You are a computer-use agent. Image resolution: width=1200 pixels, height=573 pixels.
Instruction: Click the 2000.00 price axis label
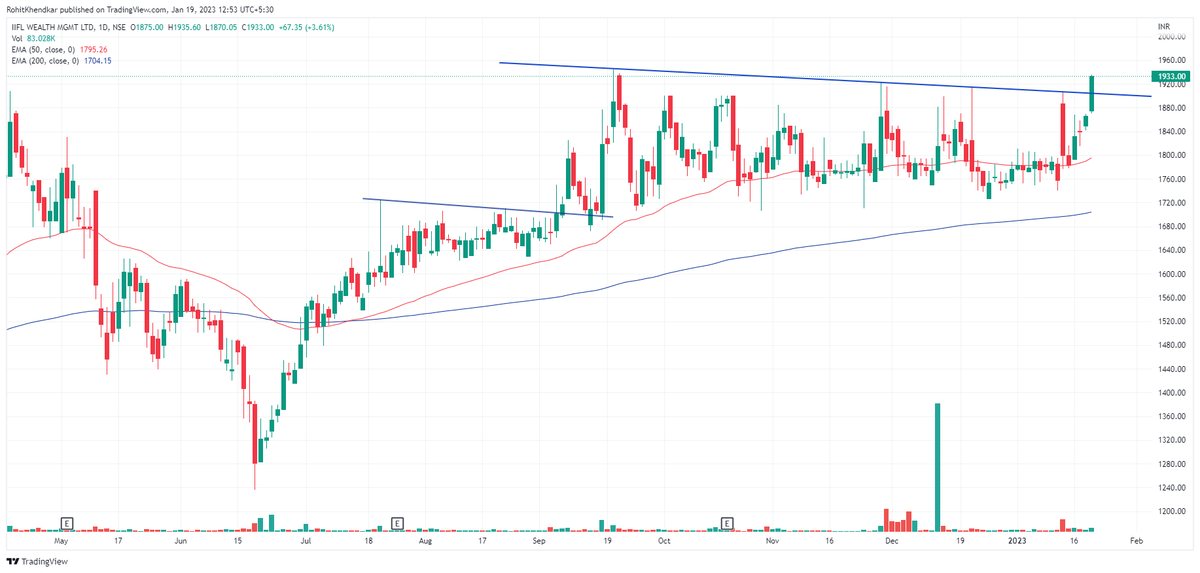(x=1171, y=37)
